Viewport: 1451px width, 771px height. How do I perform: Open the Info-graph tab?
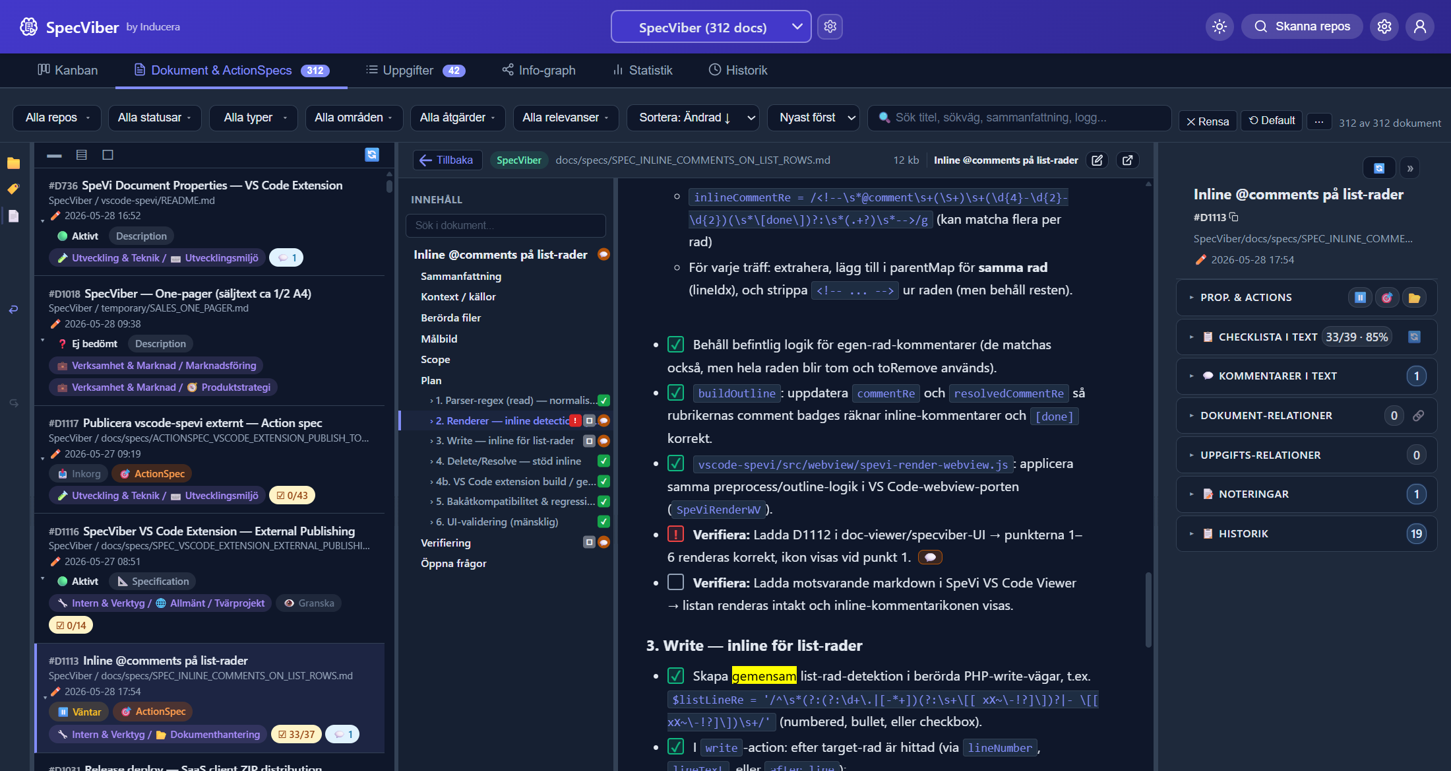point(539,70)
